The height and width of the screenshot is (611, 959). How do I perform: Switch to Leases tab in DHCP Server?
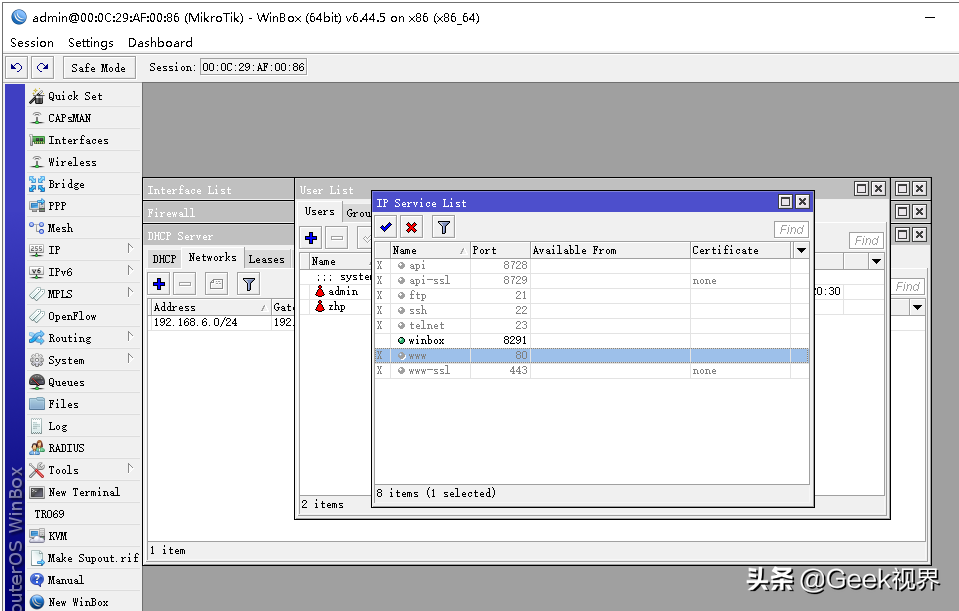(x=267, y=259)
